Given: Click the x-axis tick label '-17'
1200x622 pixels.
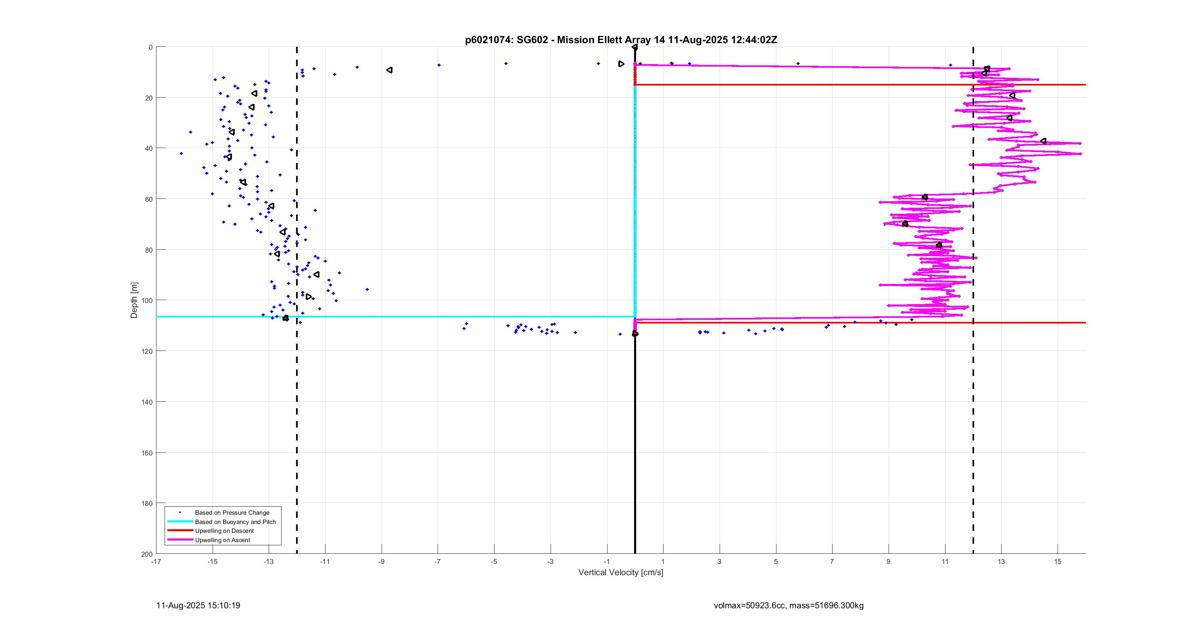Looking at the screenshot, I should [x=156, y=562].
